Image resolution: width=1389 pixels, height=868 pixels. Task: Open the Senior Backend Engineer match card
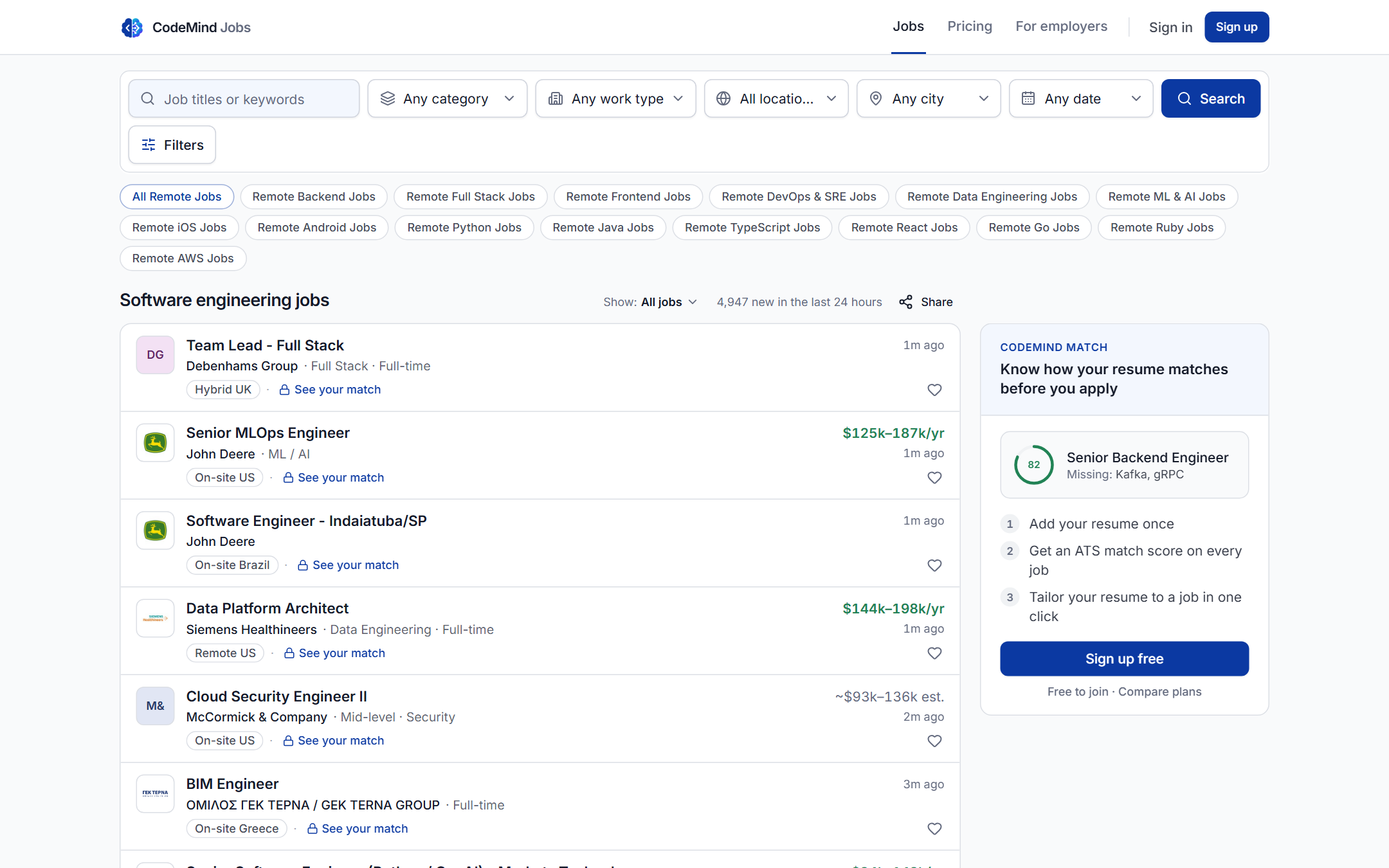(1124, 465)
